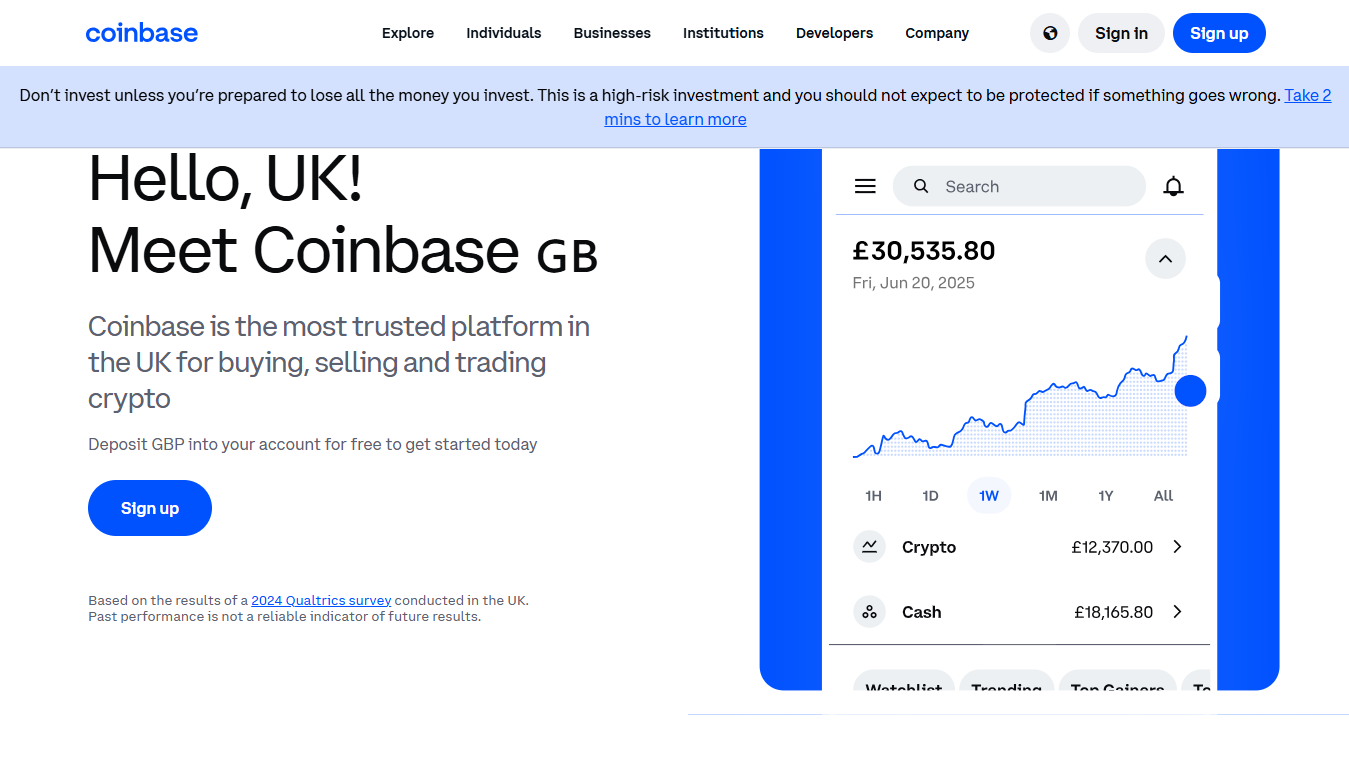Open the hamburger menu in app preview
The image size is (1349, 768).
click(x=865, y=186)
